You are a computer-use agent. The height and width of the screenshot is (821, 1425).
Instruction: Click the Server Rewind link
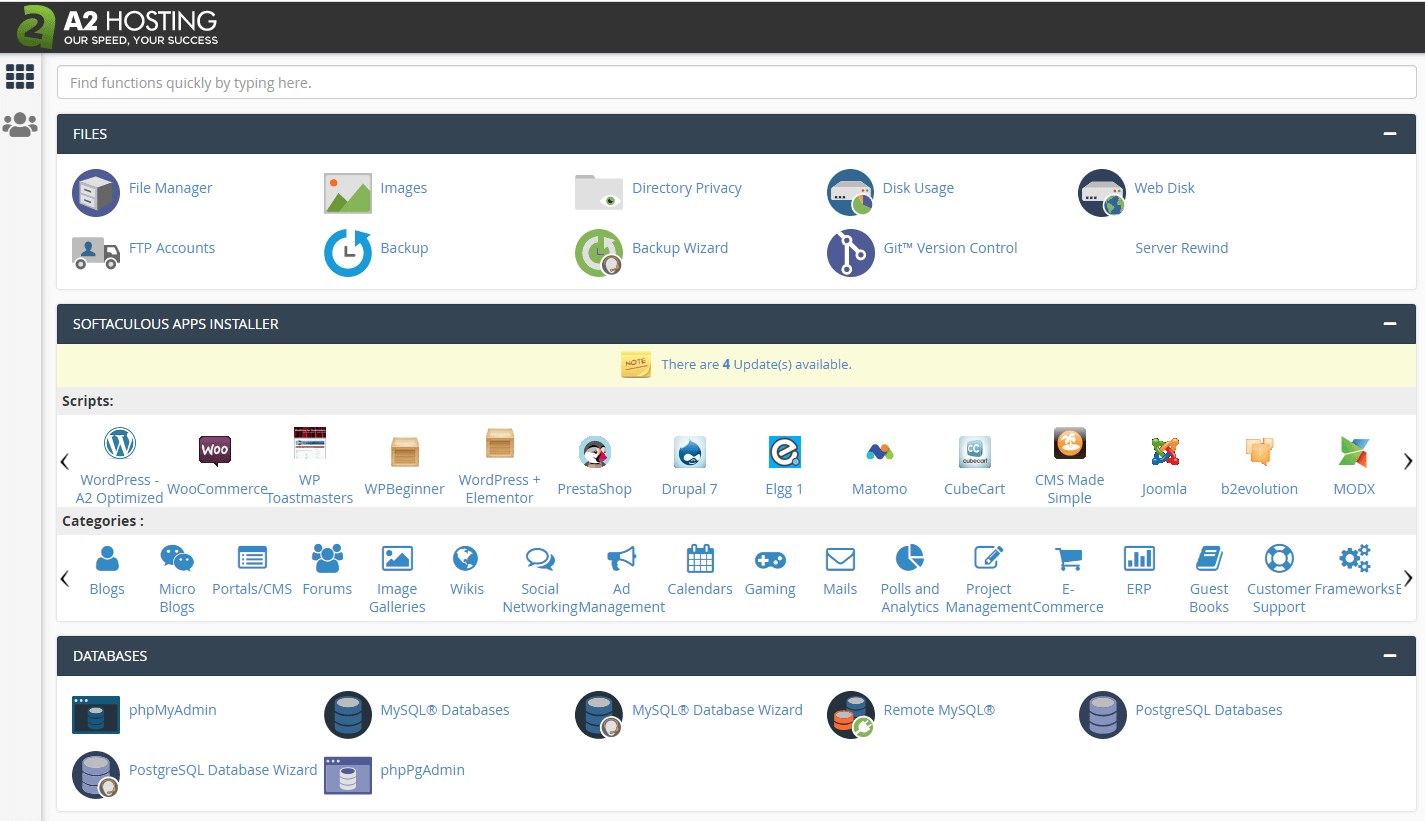click(1181, 248)
